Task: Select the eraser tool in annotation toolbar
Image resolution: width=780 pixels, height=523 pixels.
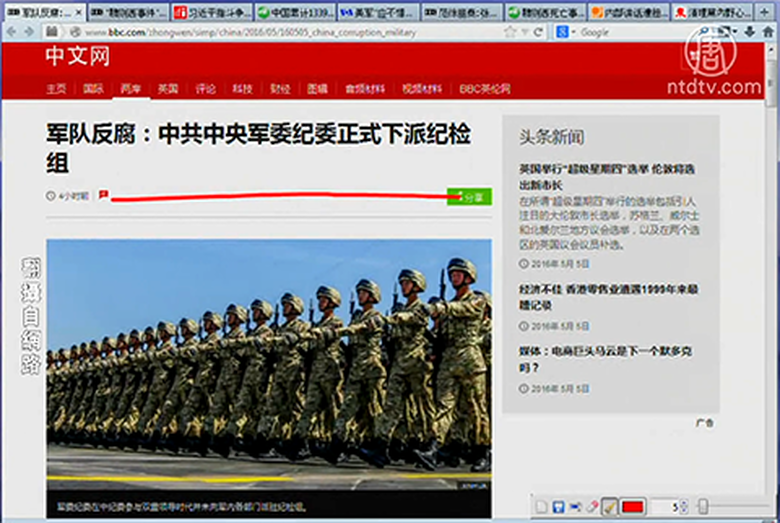Action: click(x=592, y=508)
